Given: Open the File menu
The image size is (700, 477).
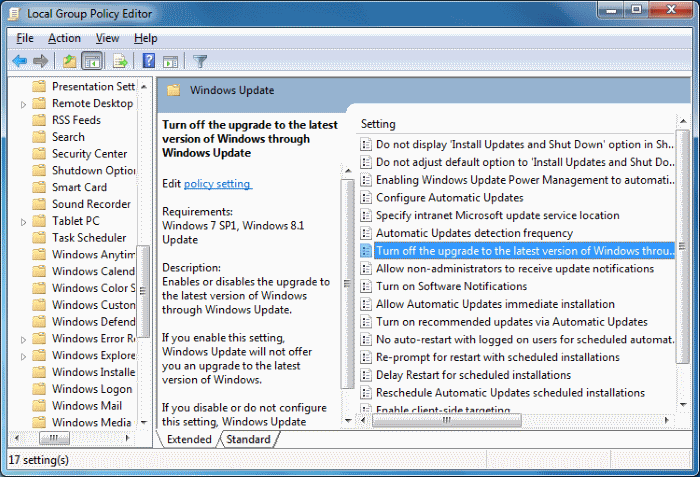Looking at the screenshot, I should click(25, 38).
